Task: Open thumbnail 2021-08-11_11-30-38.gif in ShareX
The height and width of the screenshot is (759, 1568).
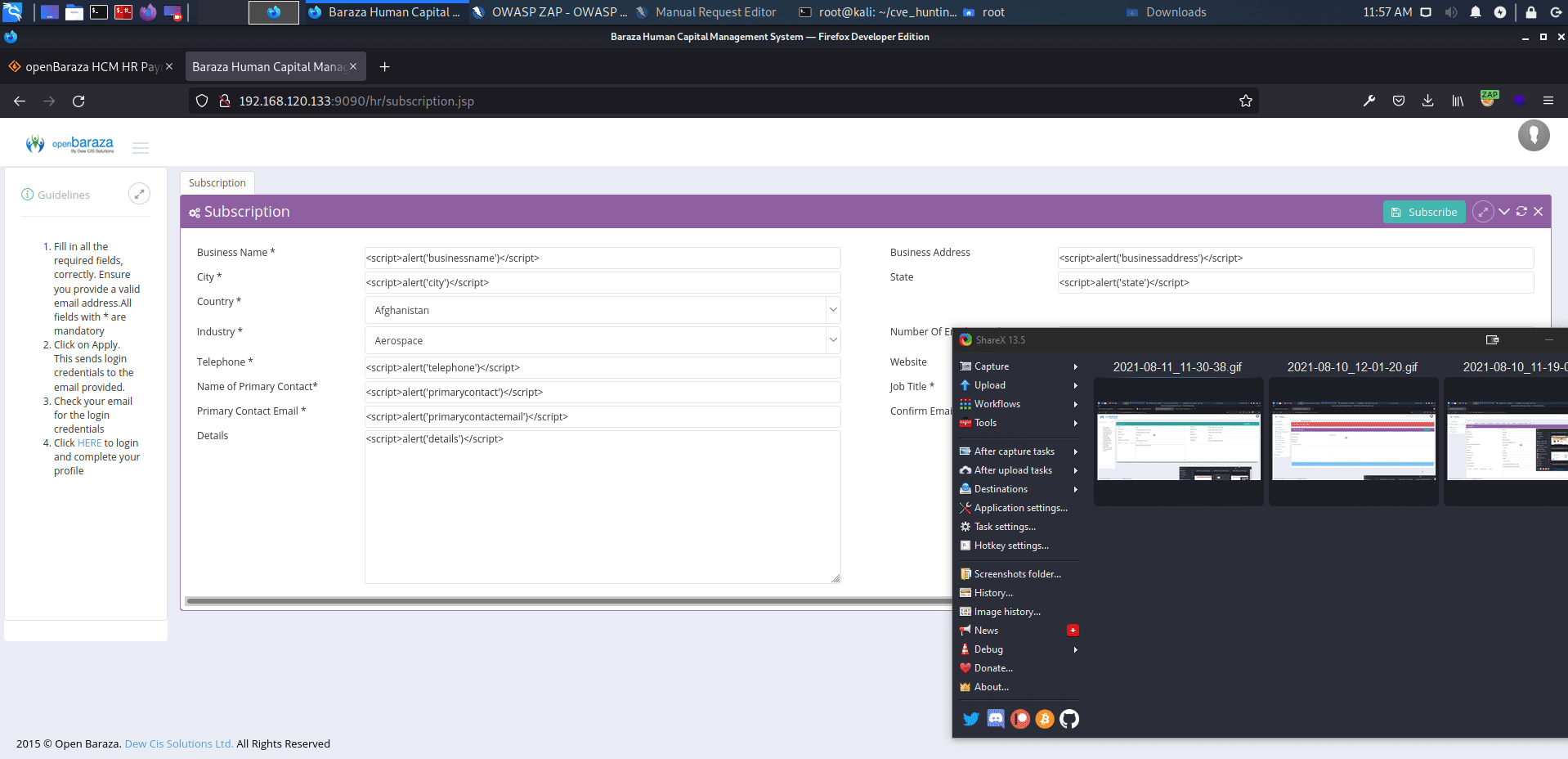Action: click(1178, 441)
